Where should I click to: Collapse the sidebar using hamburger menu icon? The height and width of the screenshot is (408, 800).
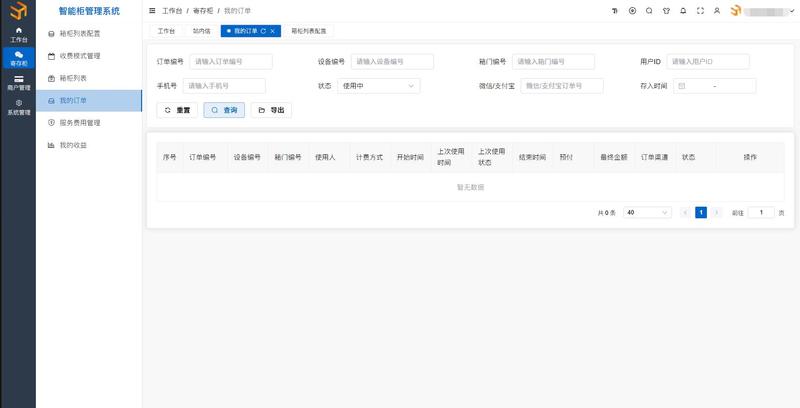point(152,11)
